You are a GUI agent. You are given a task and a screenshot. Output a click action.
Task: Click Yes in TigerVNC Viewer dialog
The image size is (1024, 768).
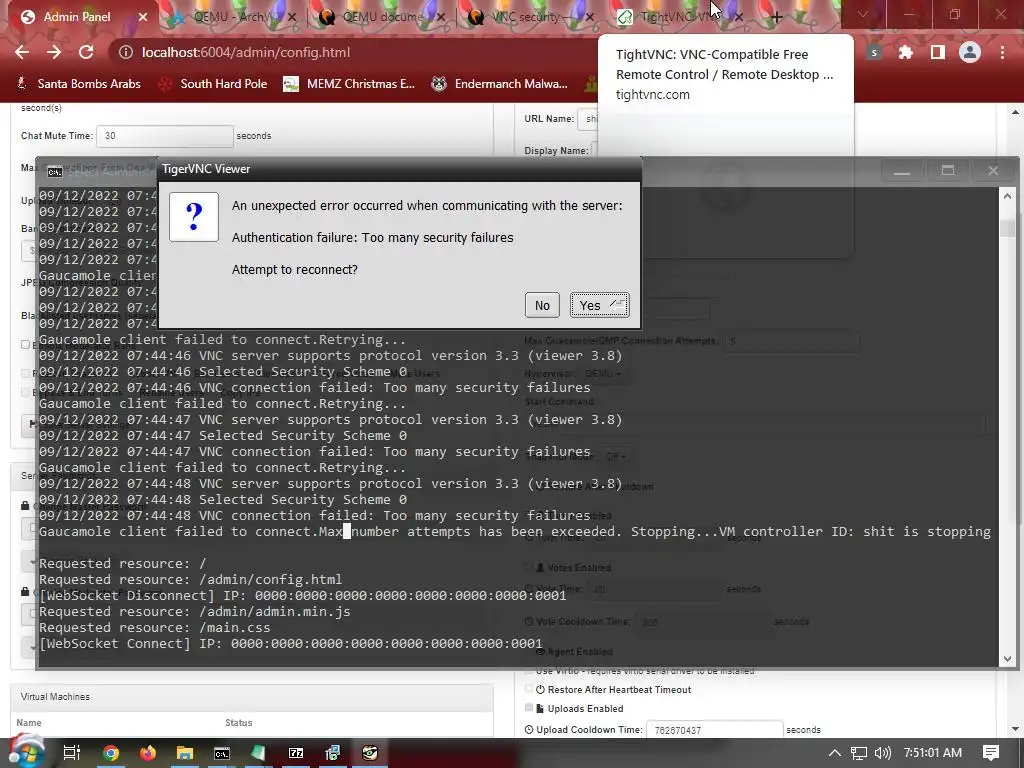[x=600, y=305]
